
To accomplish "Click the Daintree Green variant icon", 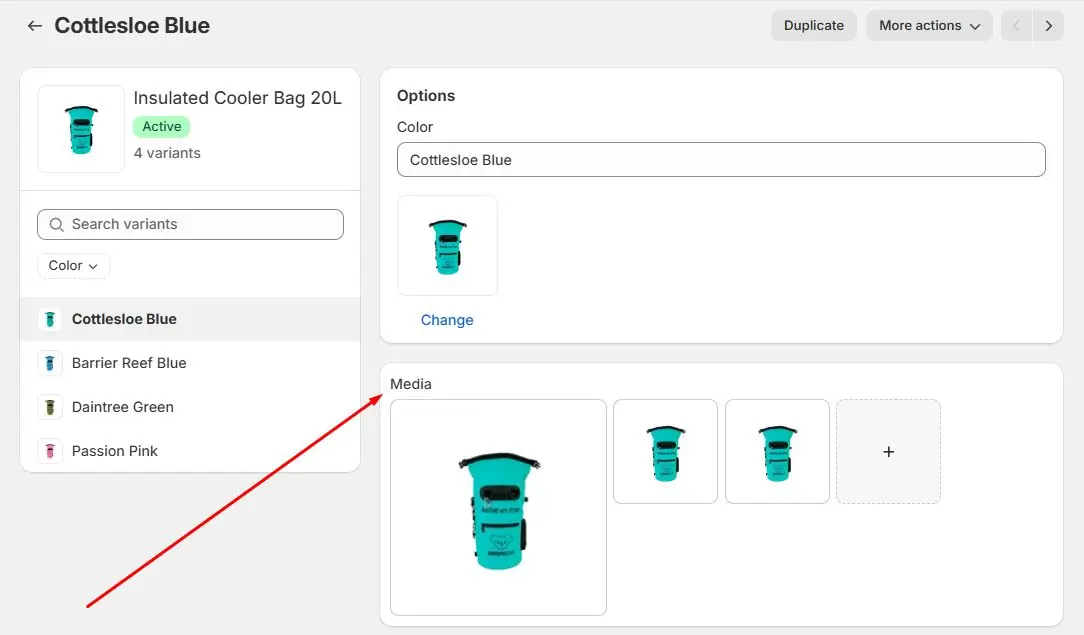I will pyautogui.click(x=50, y=407).
